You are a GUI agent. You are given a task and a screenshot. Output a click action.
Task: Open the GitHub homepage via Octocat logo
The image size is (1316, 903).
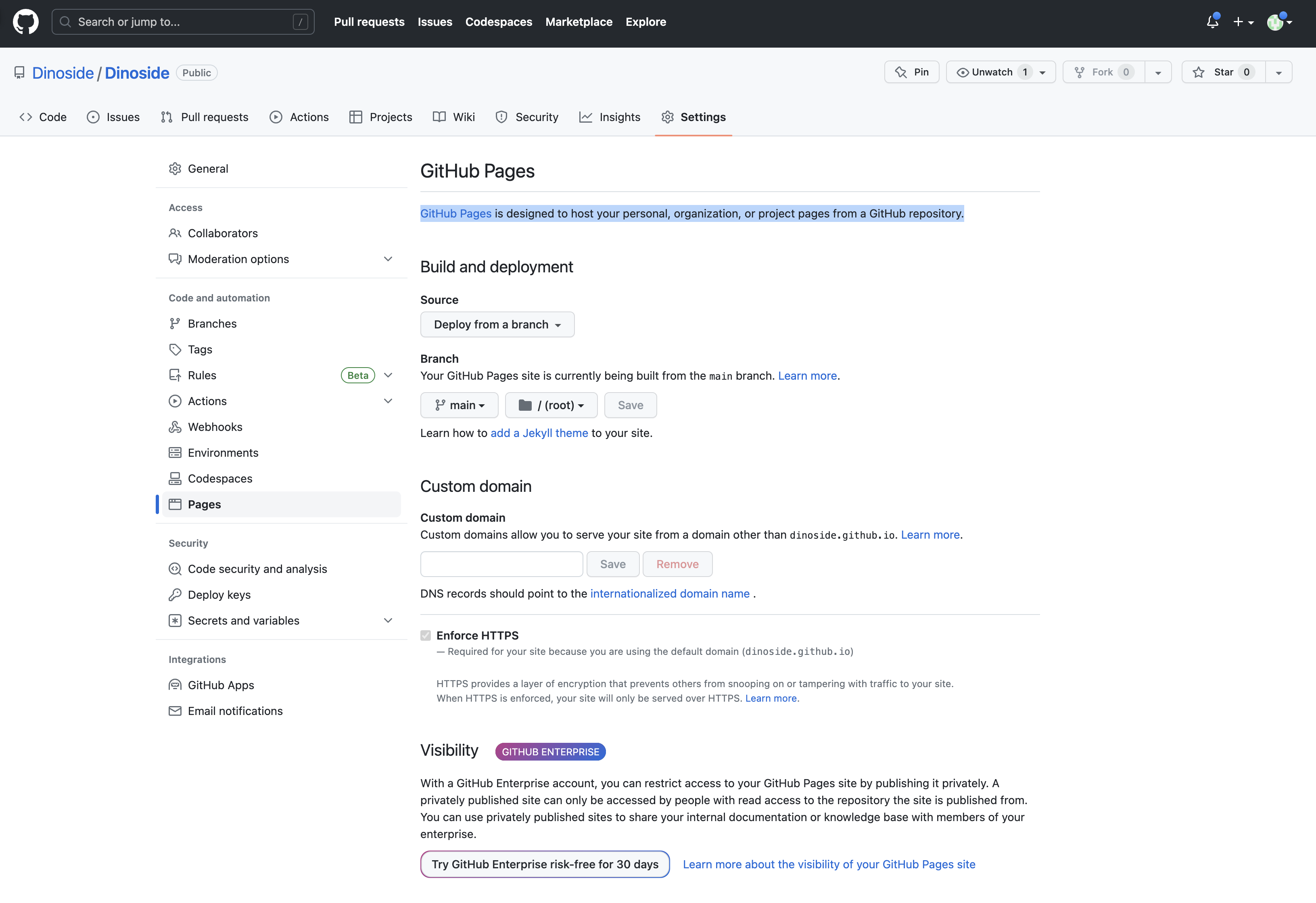point(25,22)
